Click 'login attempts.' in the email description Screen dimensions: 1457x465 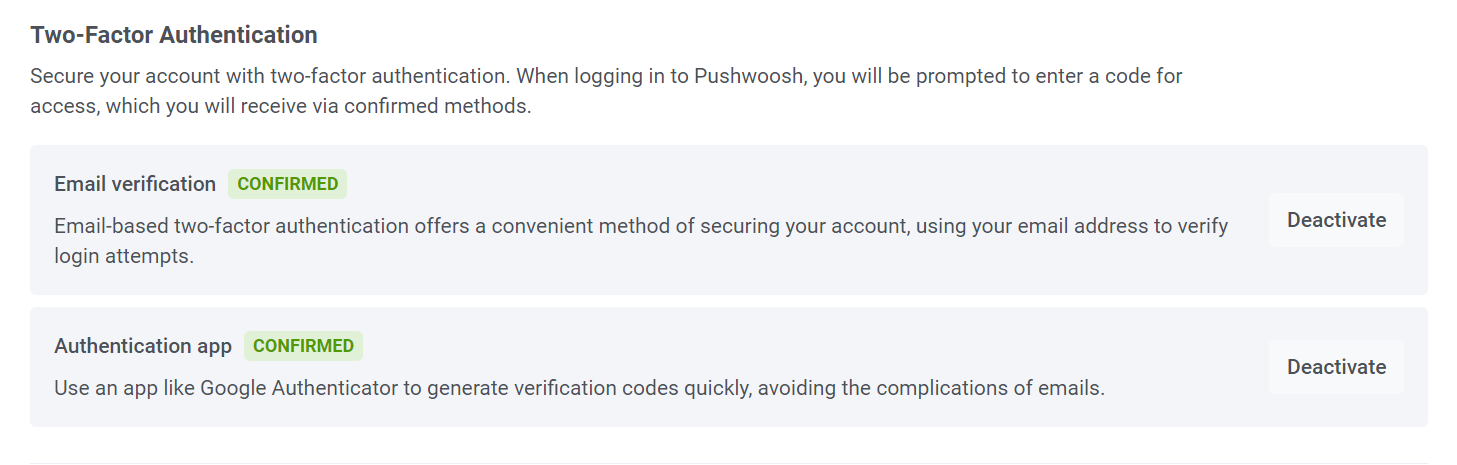click(124, 256)
